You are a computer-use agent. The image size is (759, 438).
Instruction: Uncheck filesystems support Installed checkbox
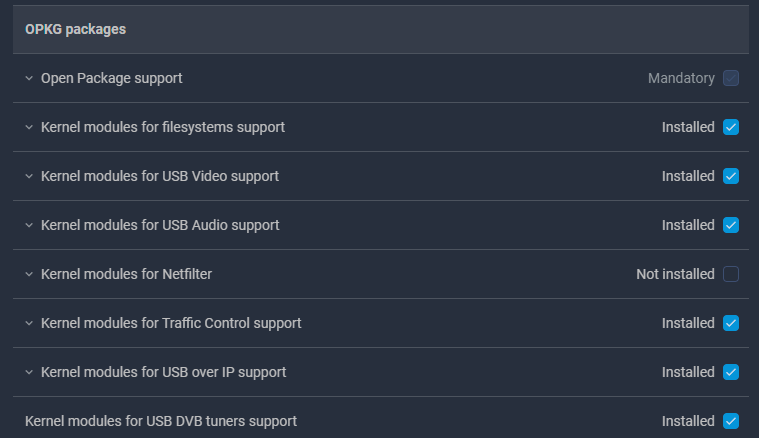click(x=731, y=127)
